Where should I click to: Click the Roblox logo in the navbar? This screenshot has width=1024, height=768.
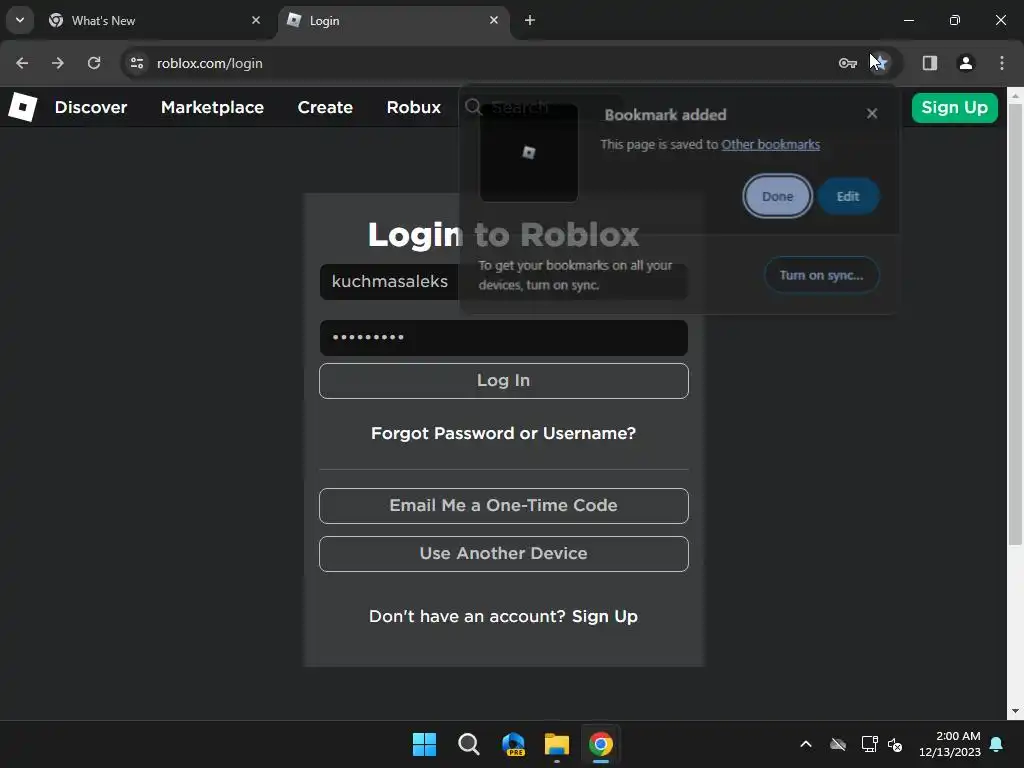(x=23, y=107)
